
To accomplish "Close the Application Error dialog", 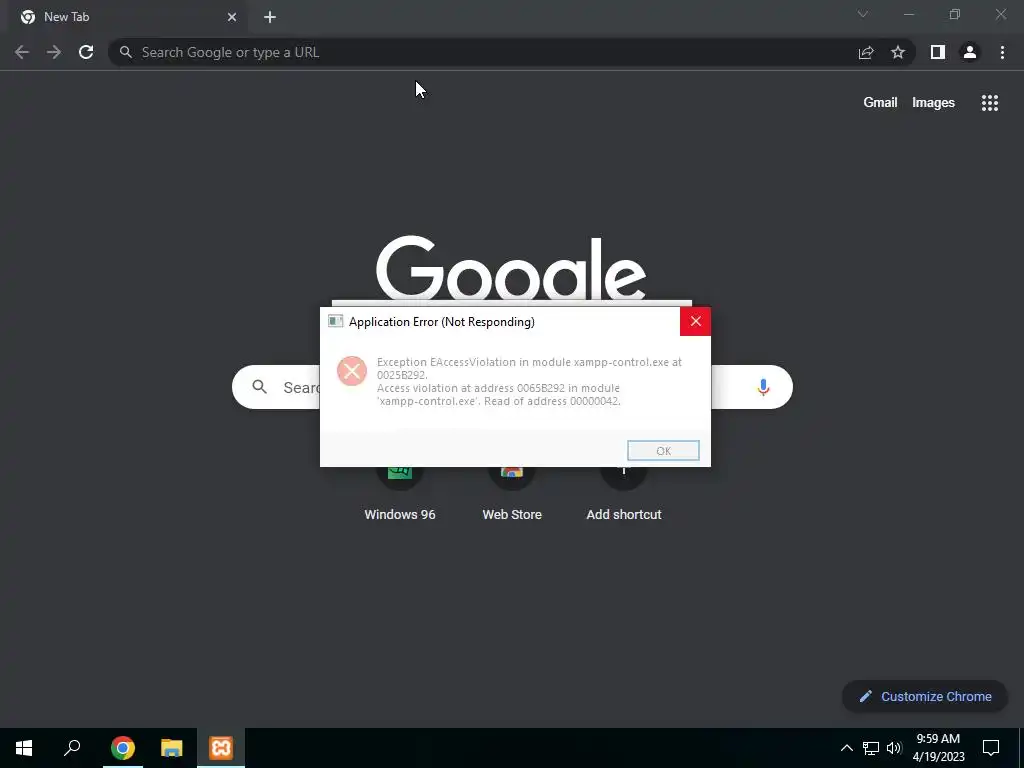I will [x=695, y=321].
